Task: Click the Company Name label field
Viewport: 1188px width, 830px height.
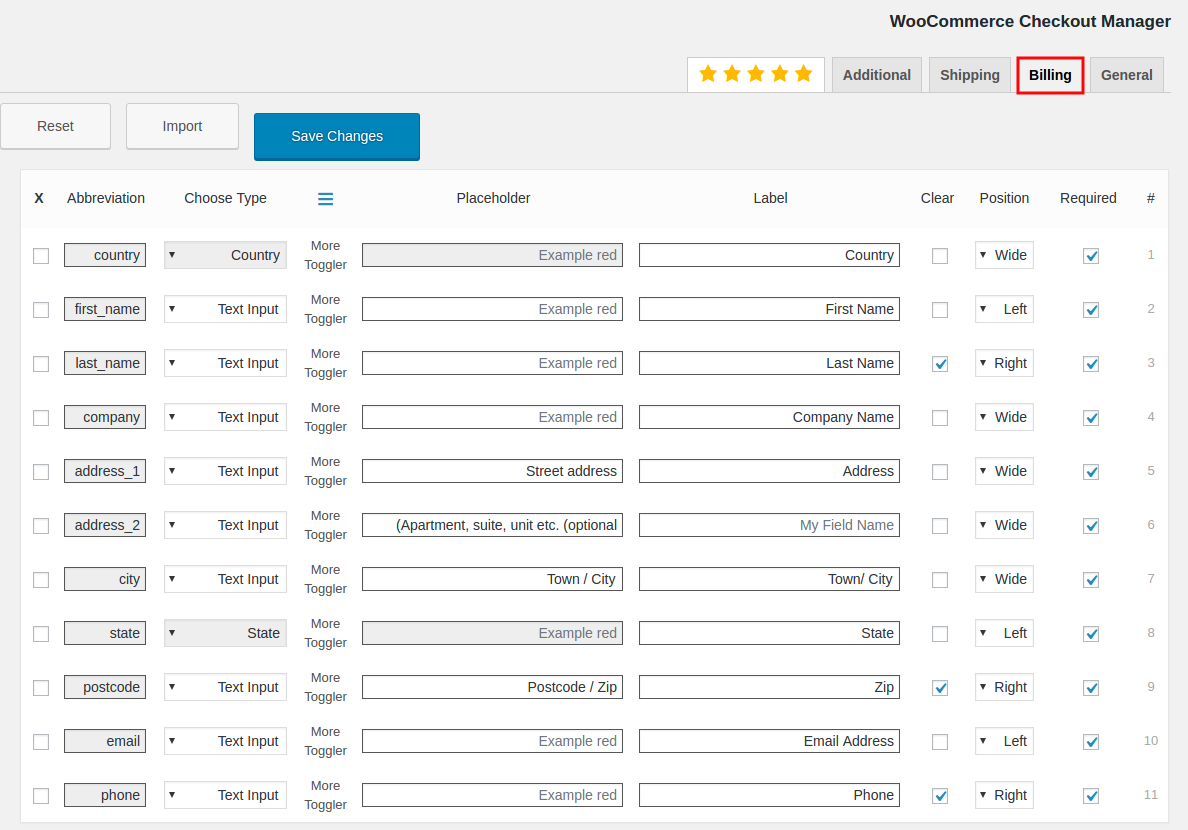Action: coord(769,417)
